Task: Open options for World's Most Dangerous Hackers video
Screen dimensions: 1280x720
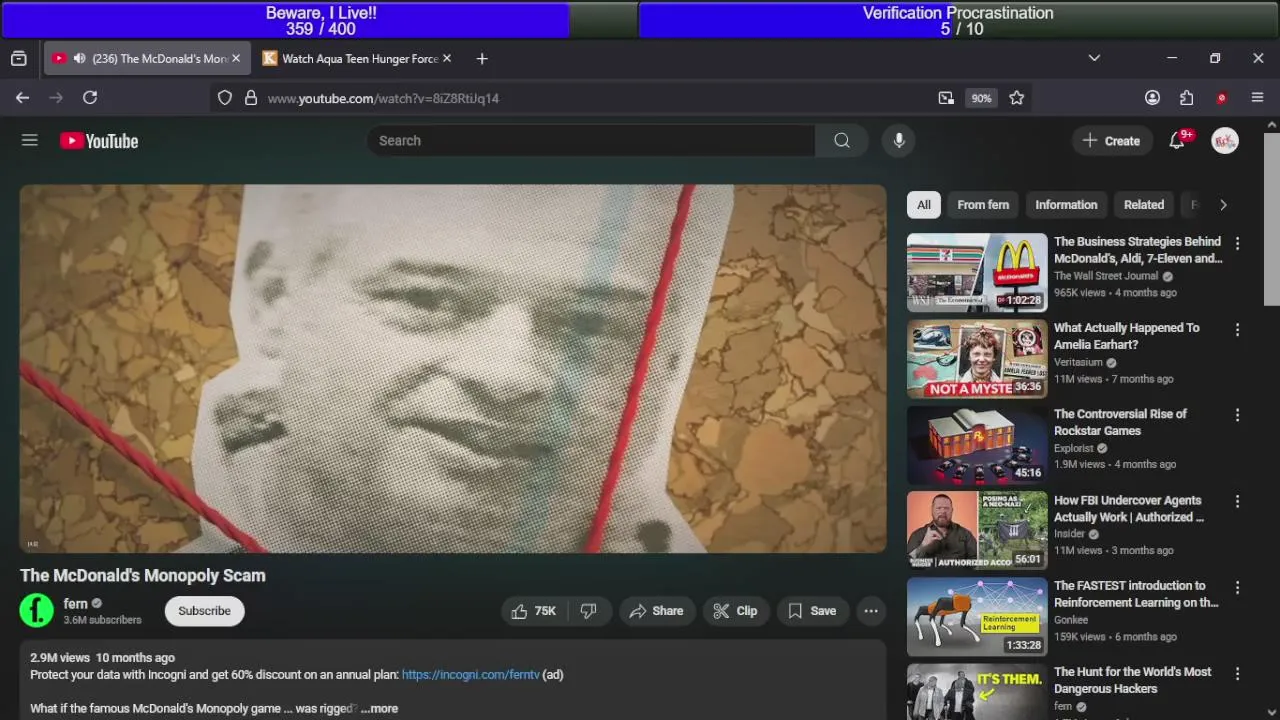Action: (1237, 674)
